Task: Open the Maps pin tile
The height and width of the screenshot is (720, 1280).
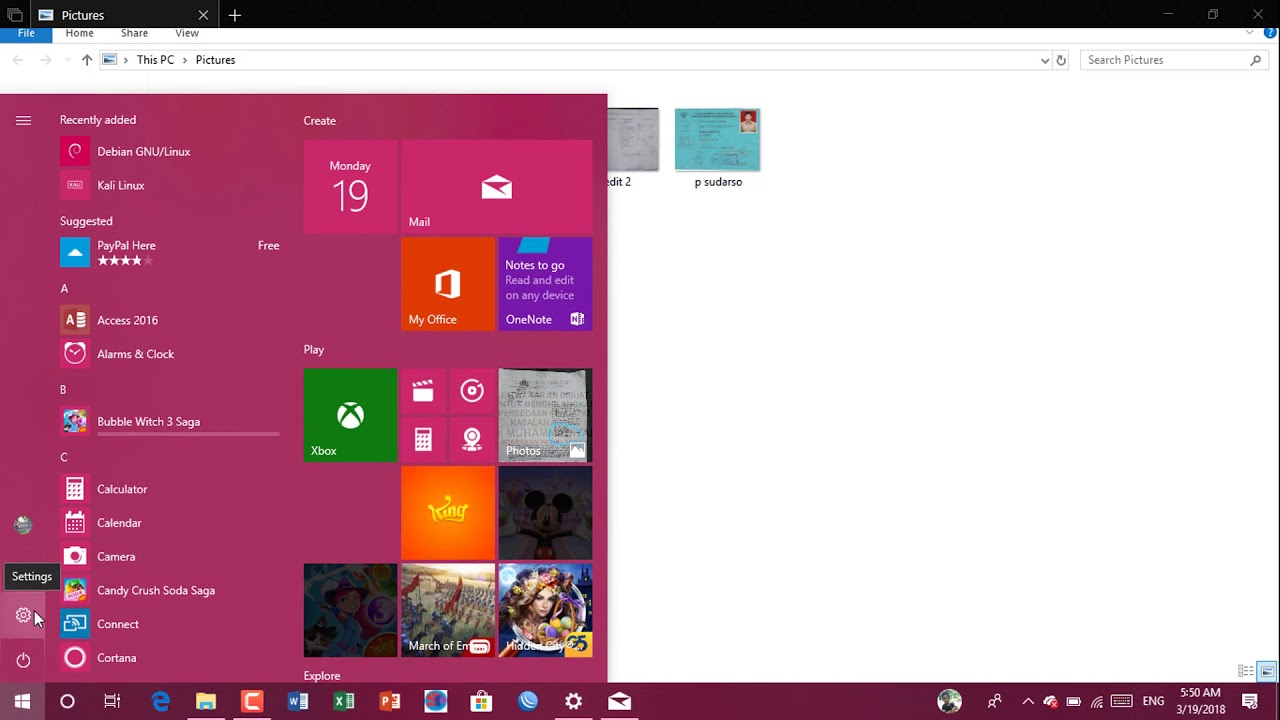Action: point(472,439)
